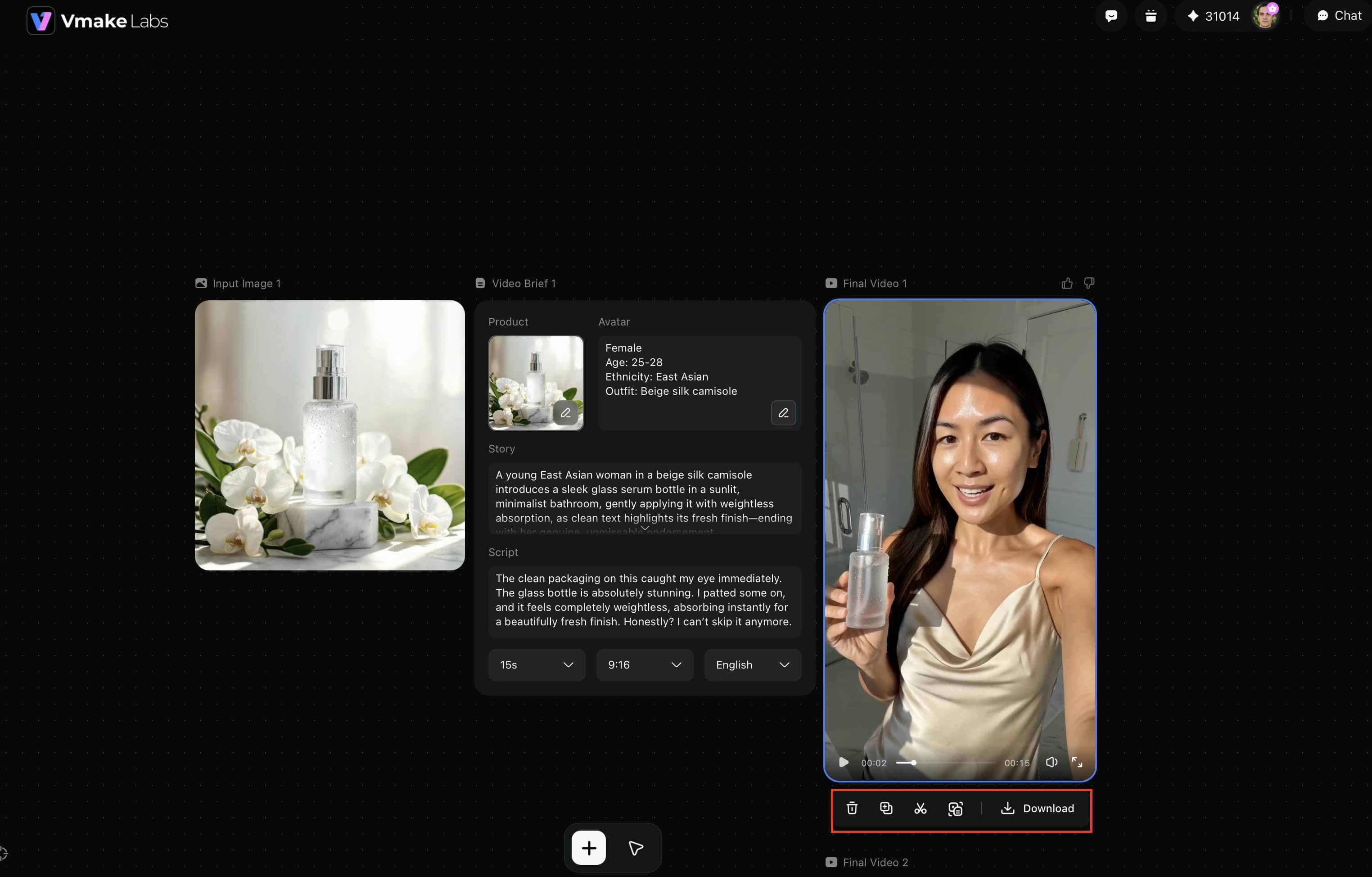Like Final Video 1 with thumbs up

[x=1067, y=283]
